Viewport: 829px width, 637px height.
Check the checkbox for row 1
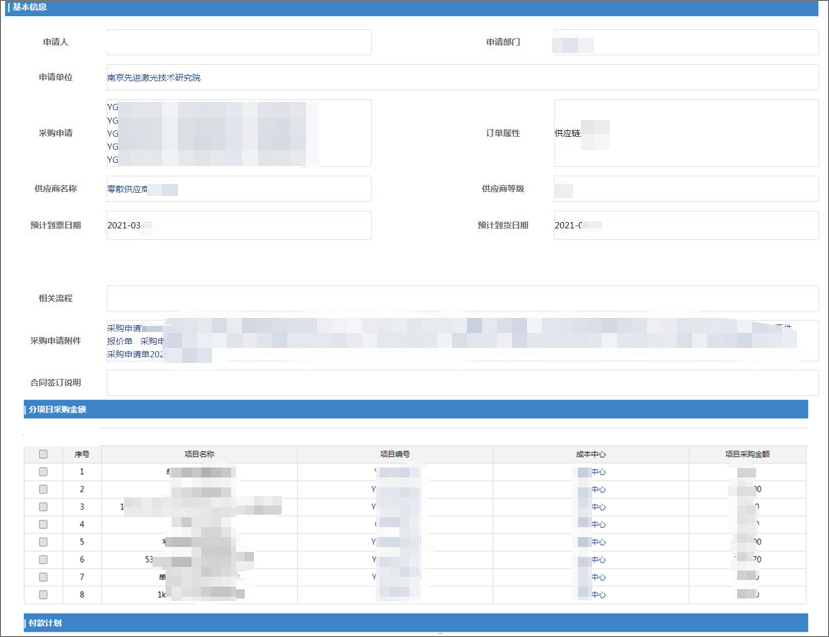43,472
